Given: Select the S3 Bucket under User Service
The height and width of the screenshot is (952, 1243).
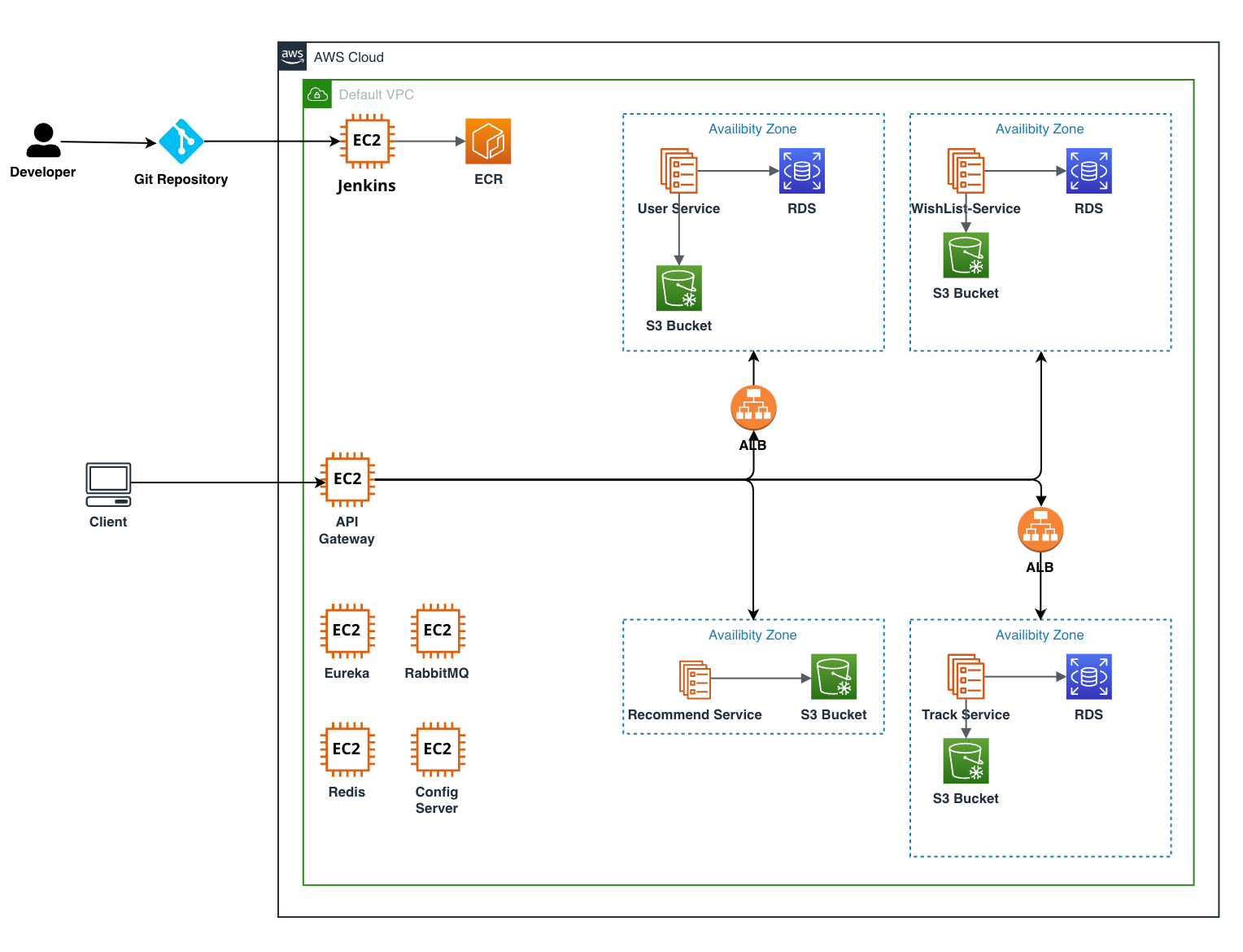Looking at the screenshot, I should coord(679,288).
